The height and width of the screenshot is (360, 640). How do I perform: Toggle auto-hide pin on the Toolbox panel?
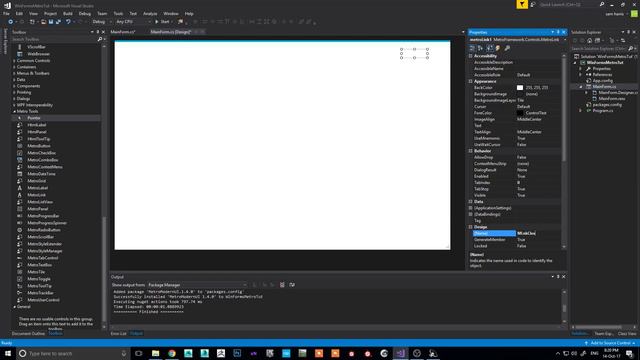coord(98,32)
